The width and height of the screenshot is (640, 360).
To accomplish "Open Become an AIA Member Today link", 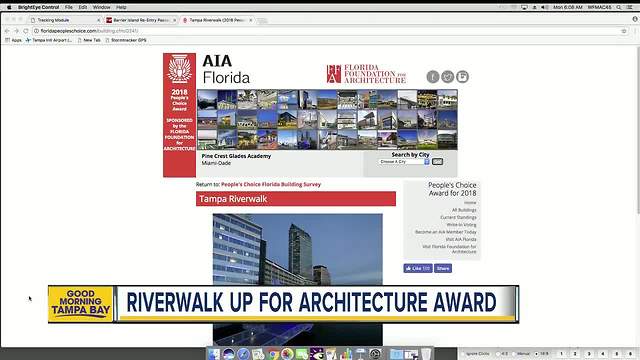I will pos(446,232).
